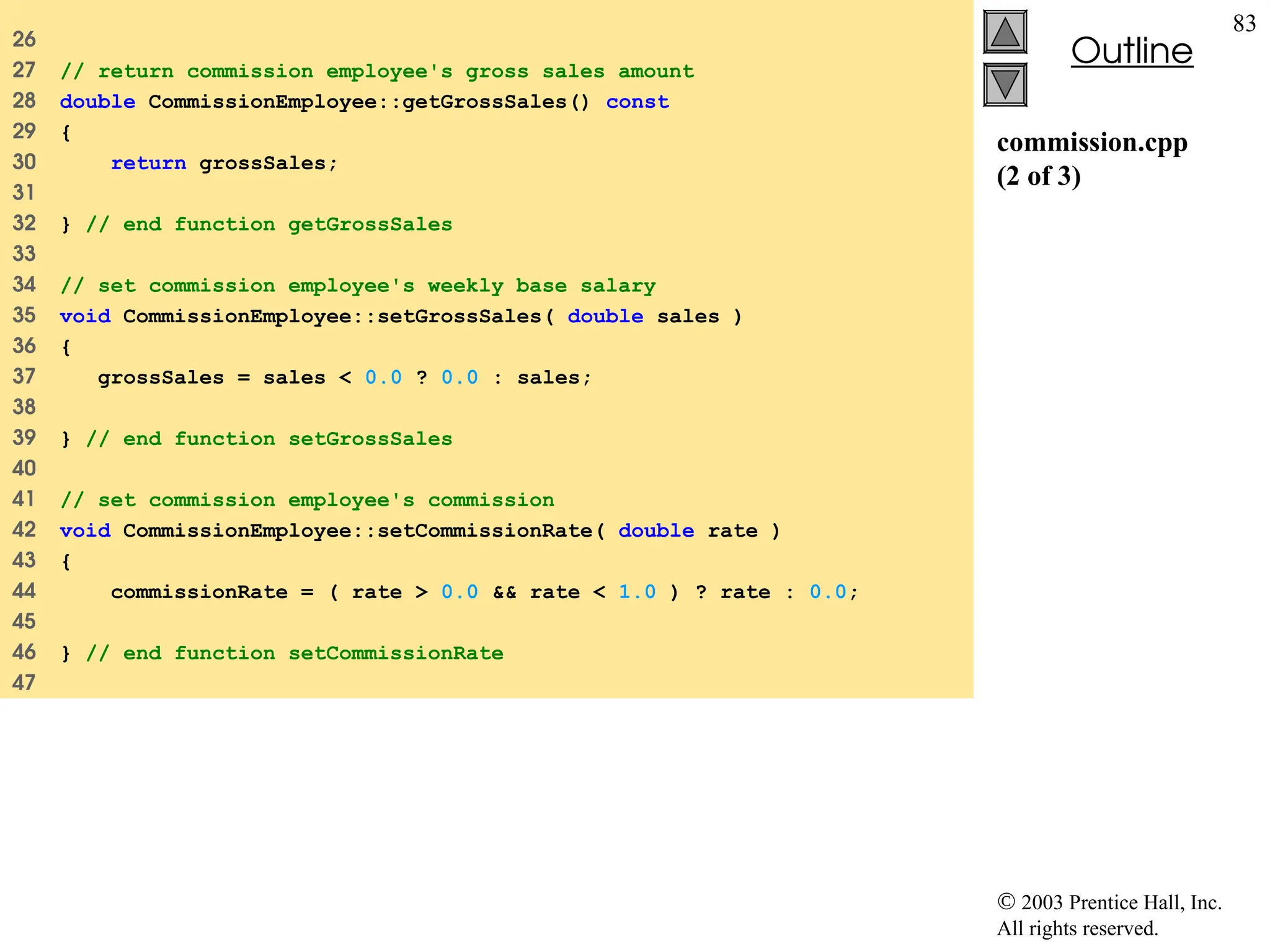Click line number 37

(24, 376)
